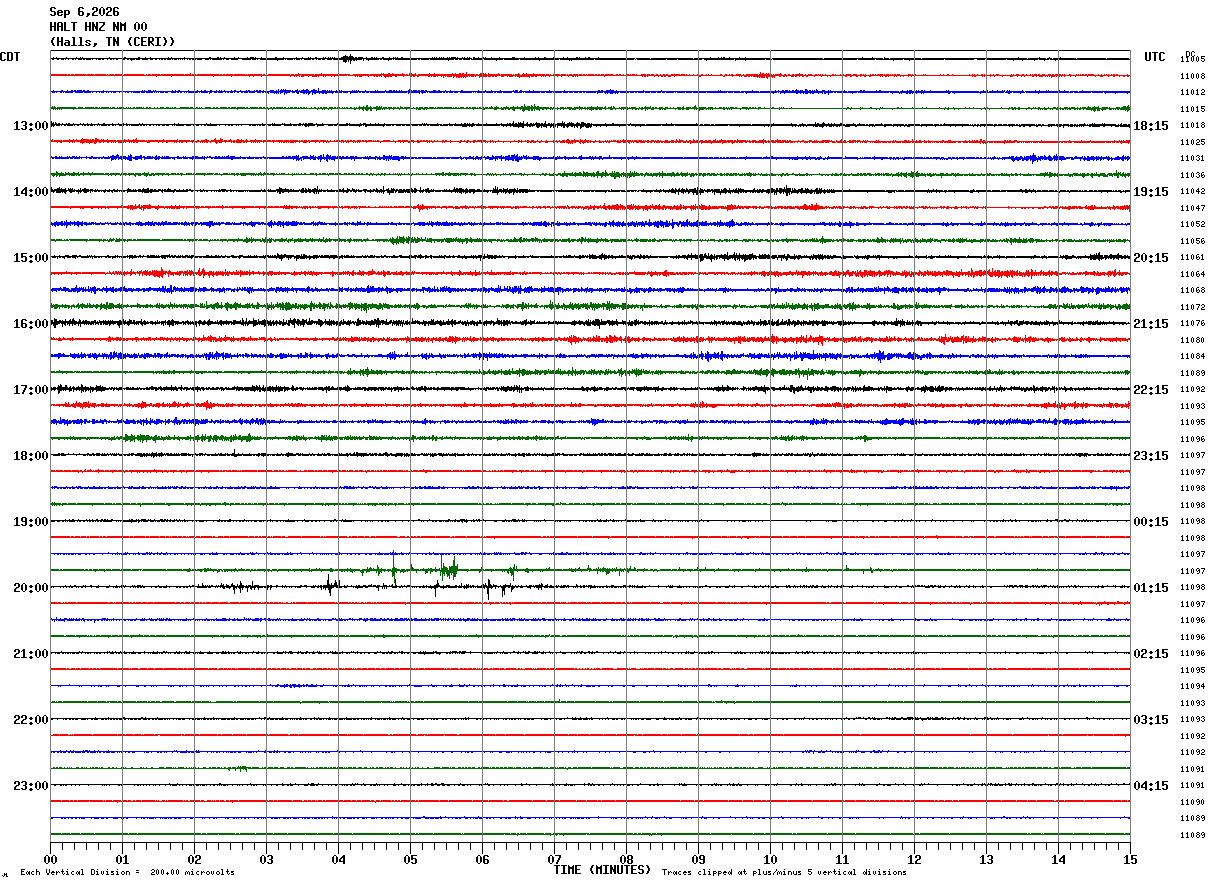Click the 01:15 UTC time label
The height and width of the screenshot is (886, 1210).
[1150, 588]
